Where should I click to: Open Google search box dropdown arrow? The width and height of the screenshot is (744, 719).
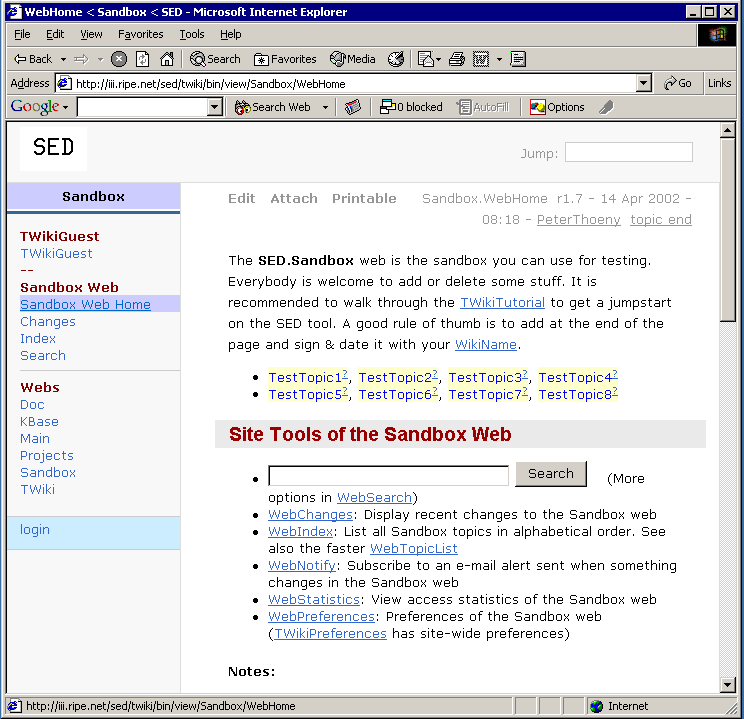[x=215, y=107]
